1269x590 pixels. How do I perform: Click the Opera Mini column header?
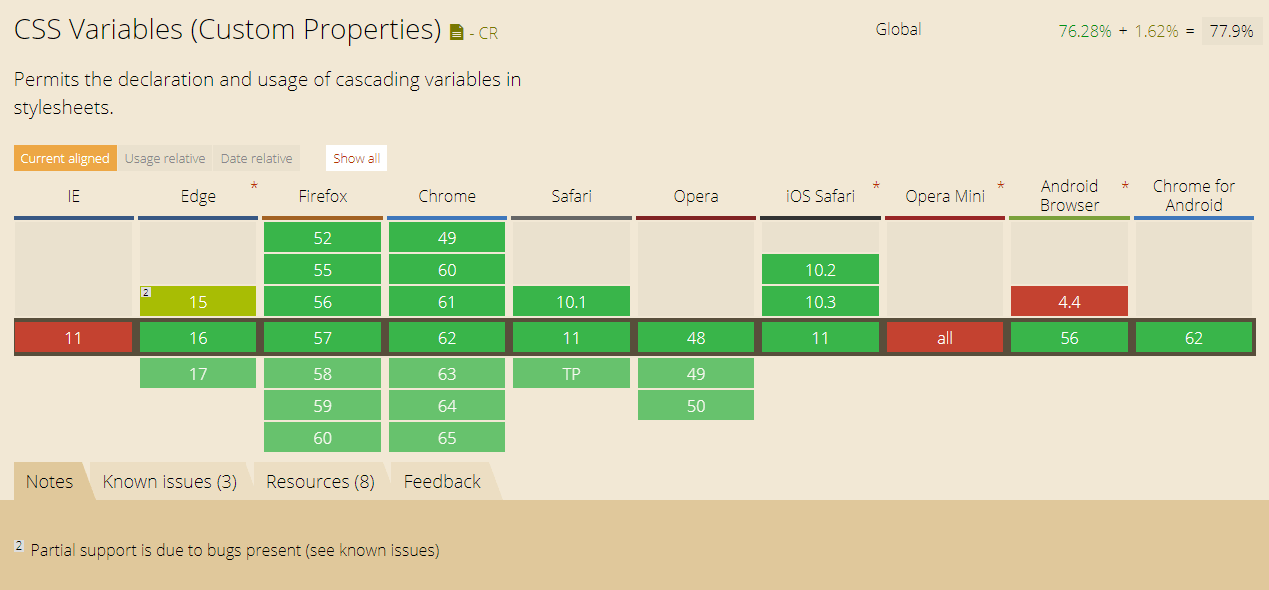(945, 196)
